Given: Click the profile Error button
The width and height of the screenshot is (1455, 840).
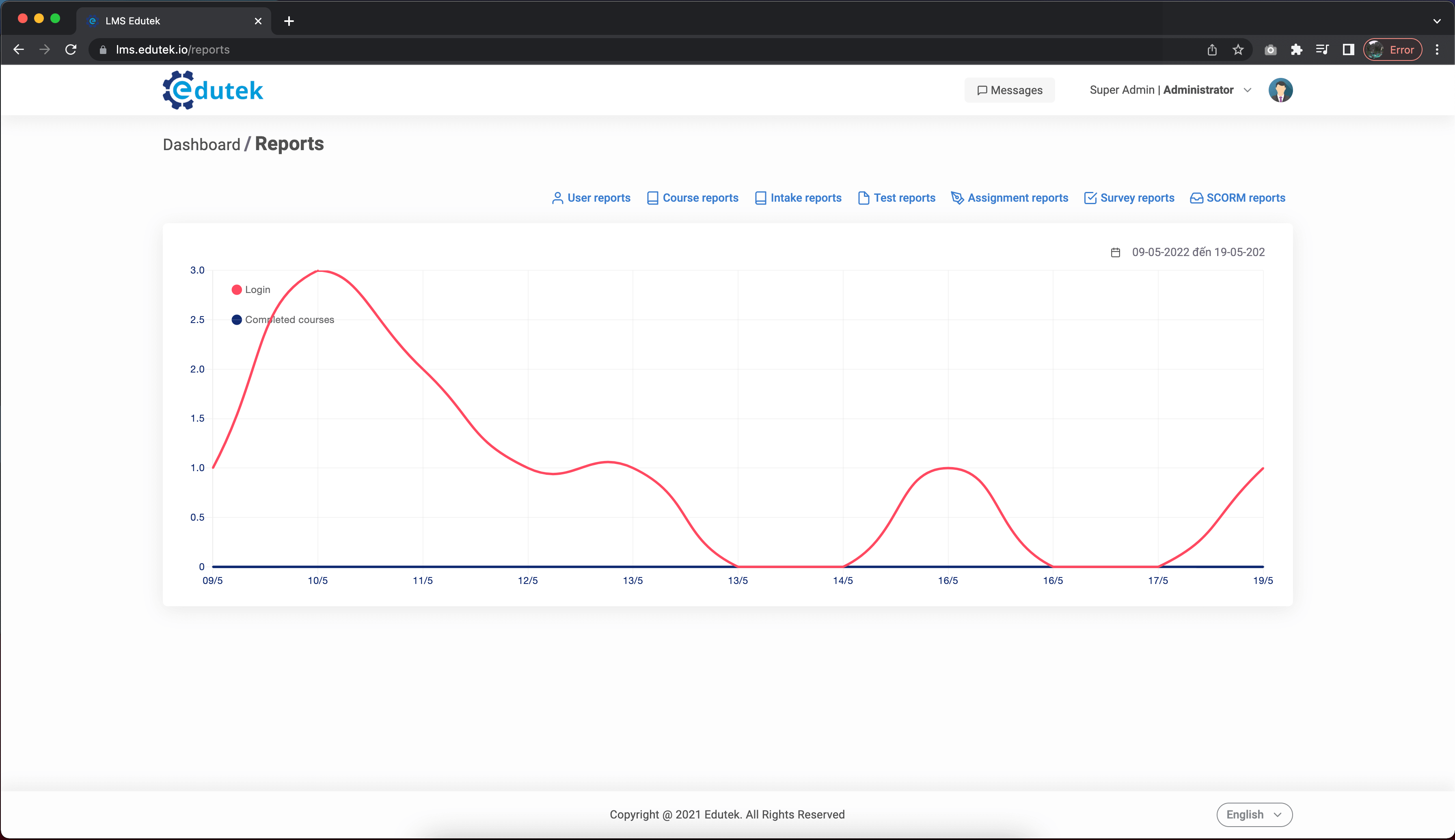Looking at the screenshot, I should coord(1392,50).
